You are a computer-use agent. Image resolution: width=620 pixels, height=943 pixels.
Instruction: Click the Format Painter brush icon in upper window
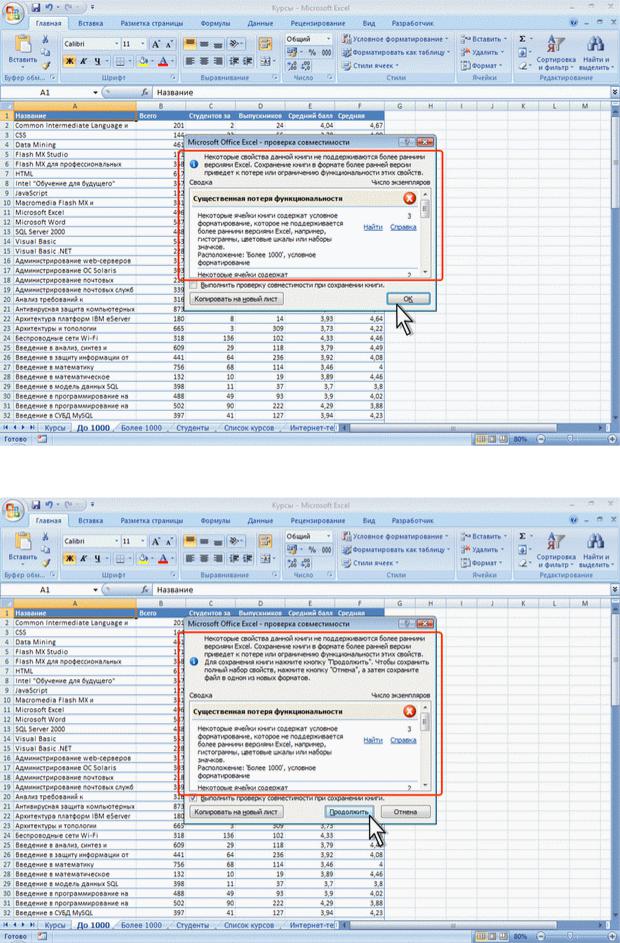coord(45,65)
